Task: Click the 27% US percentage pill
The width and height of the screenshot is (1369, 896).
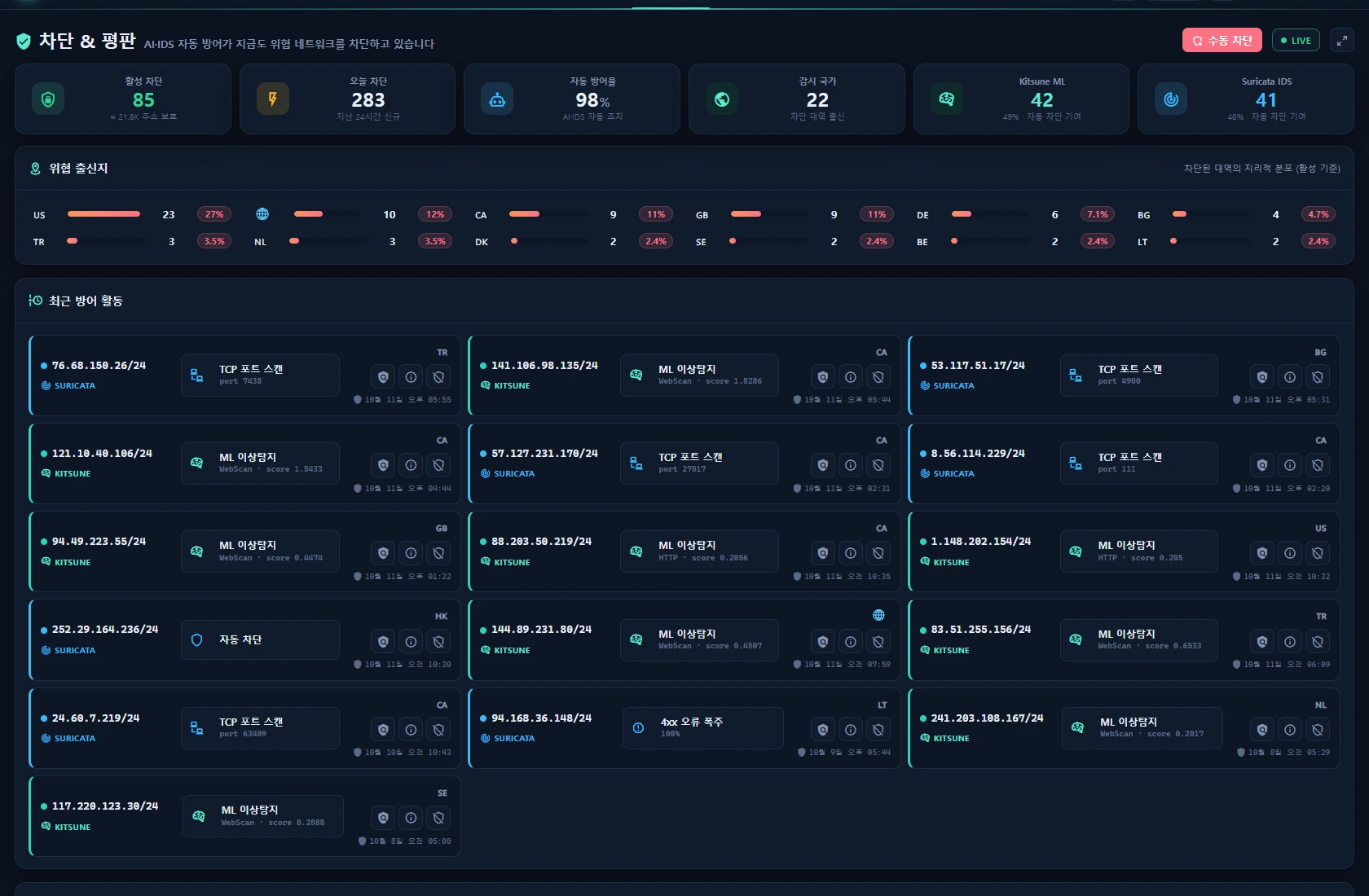Action: [x=214, y=214]
